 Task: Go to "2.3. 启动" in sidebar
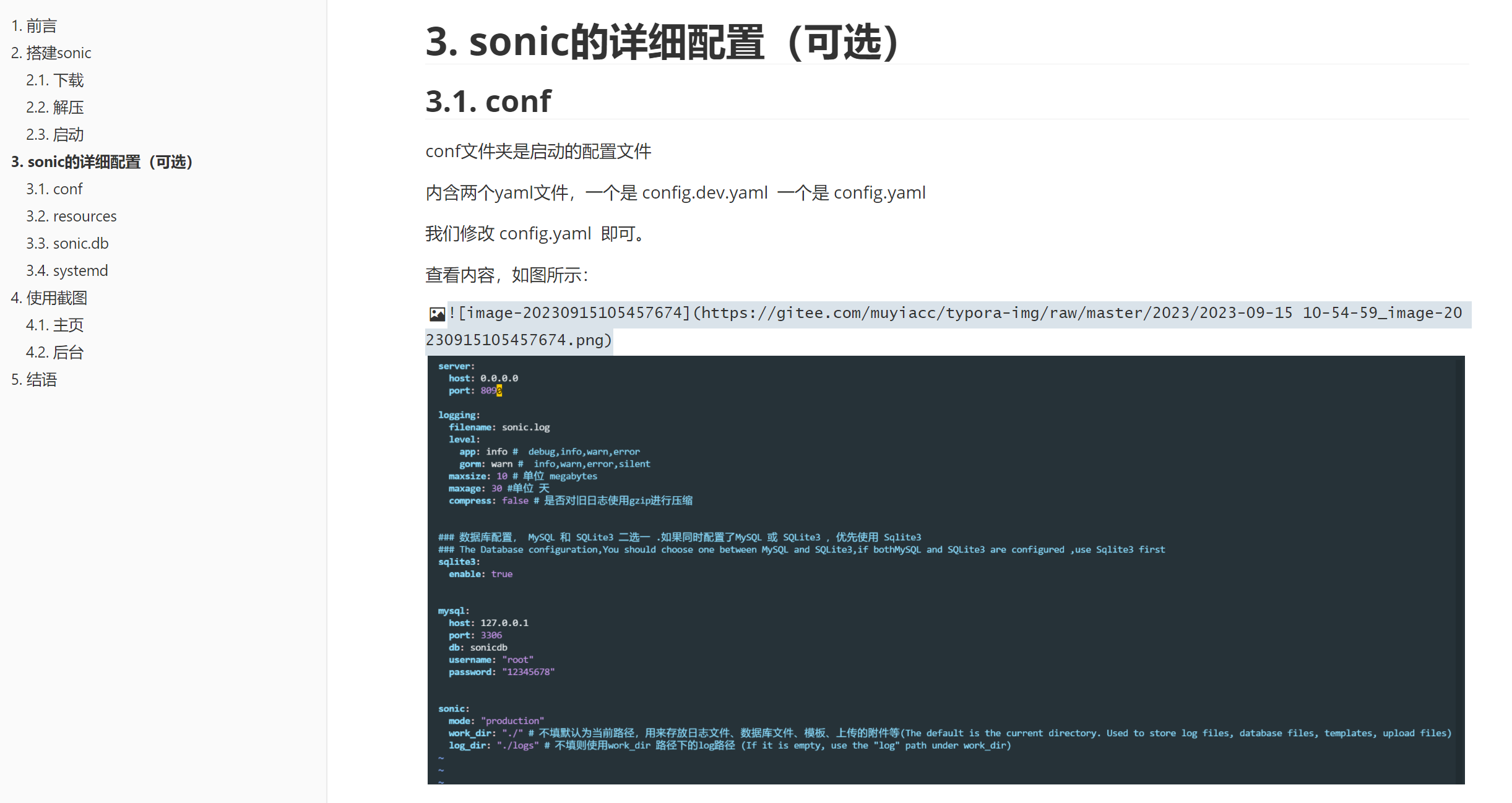pyautogui.click(x=54, y=134)
